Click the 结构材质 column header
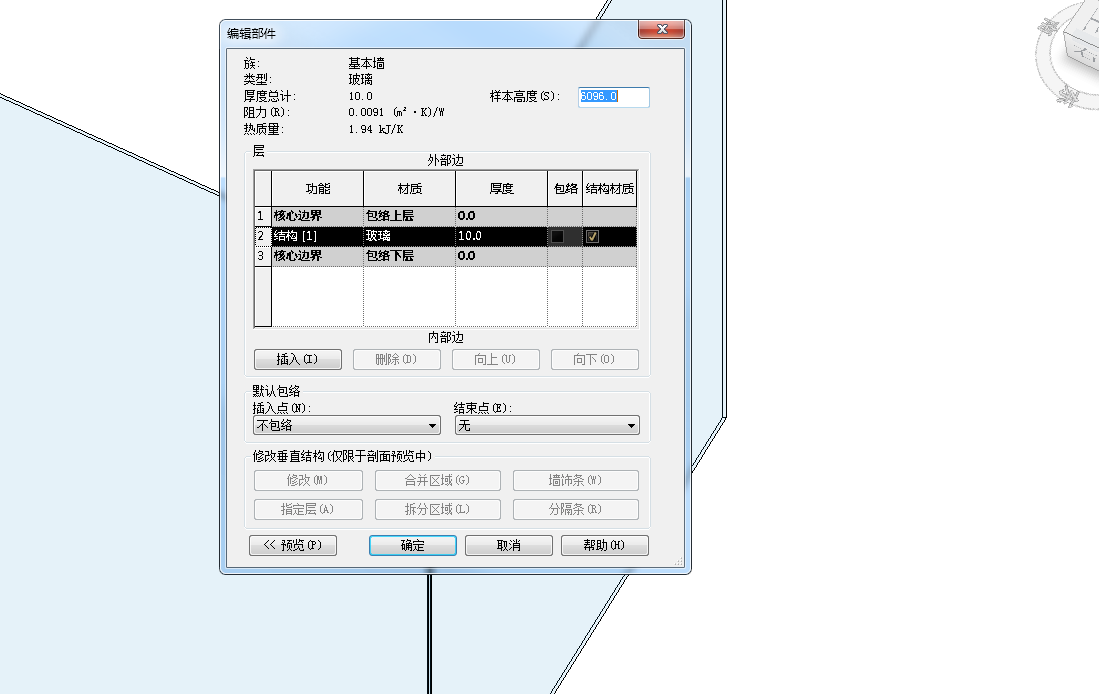The width and height of the screenshot is (1099, 694). (610, 189)
